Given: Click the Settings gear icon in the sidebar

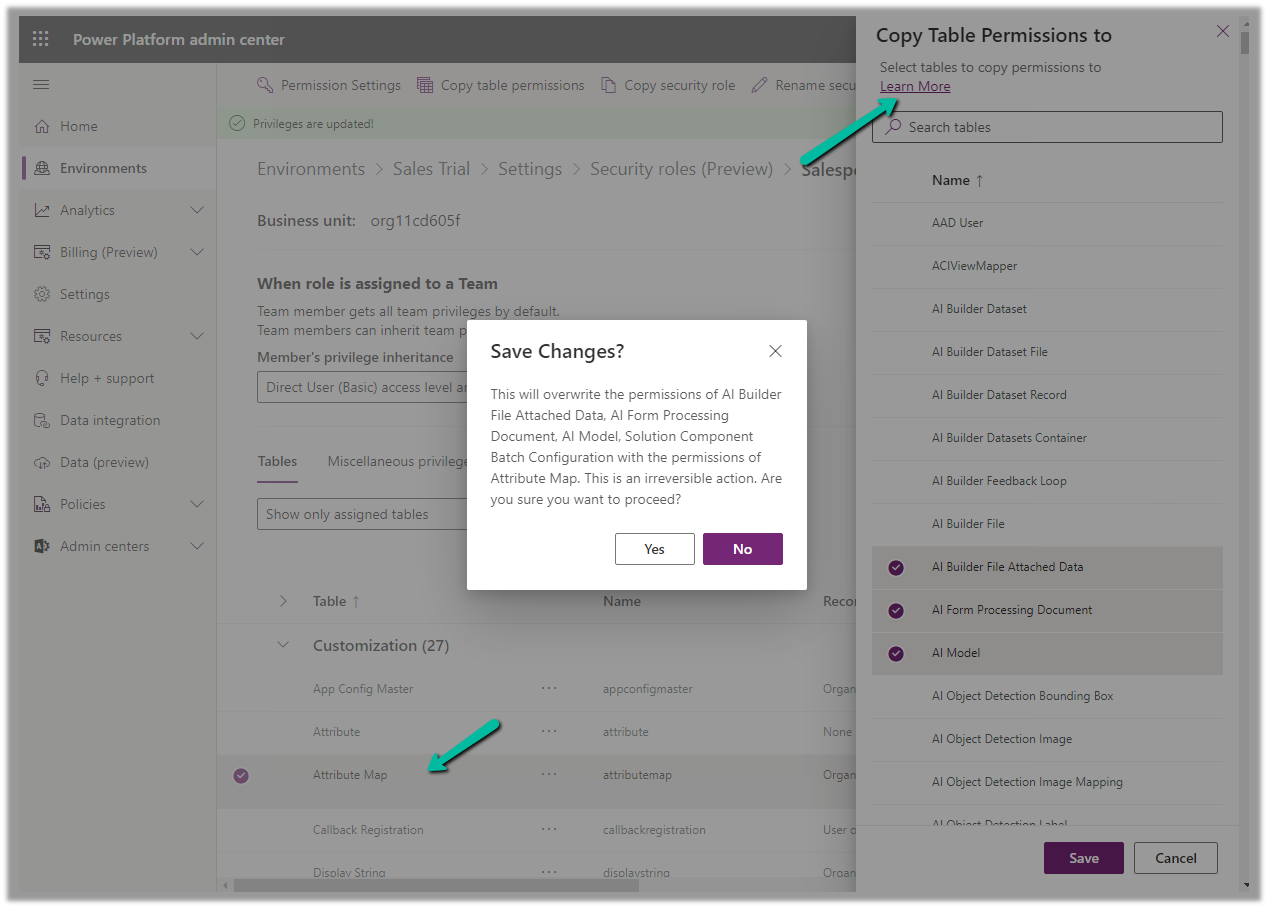Looking at the screenshot, I should (x=42, y=294).
